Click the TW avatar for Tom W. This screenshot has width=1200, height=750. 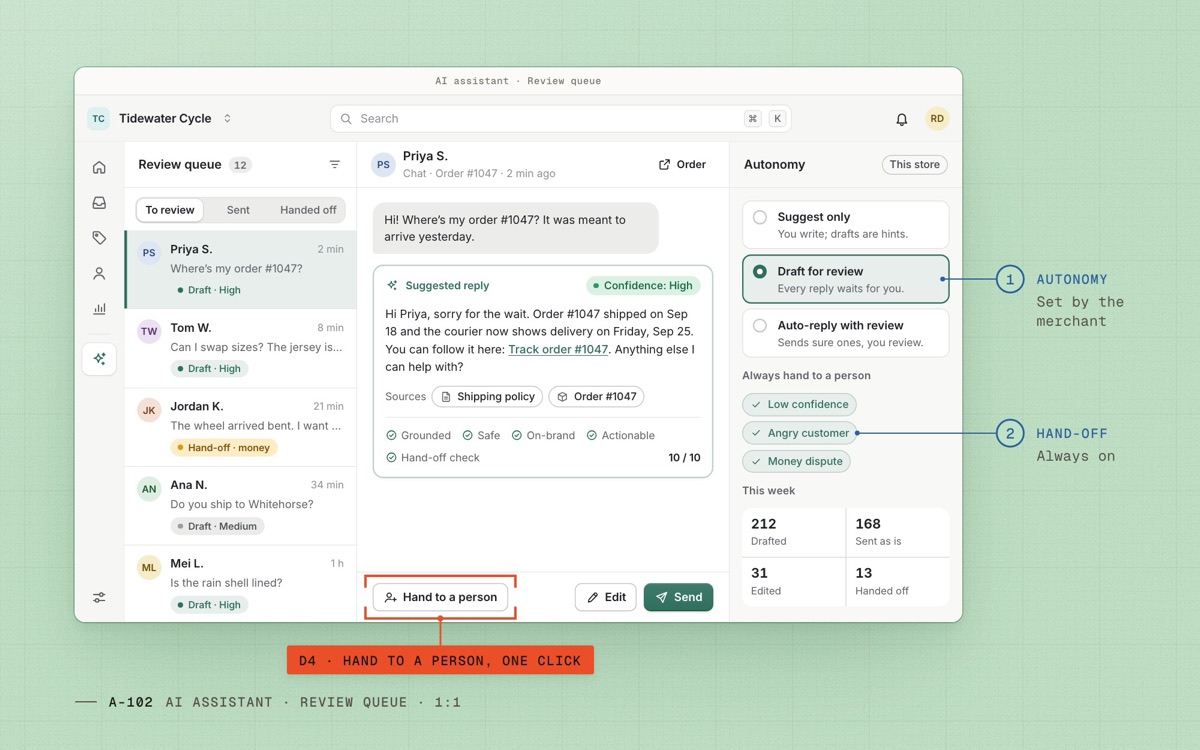click(149, 331)
